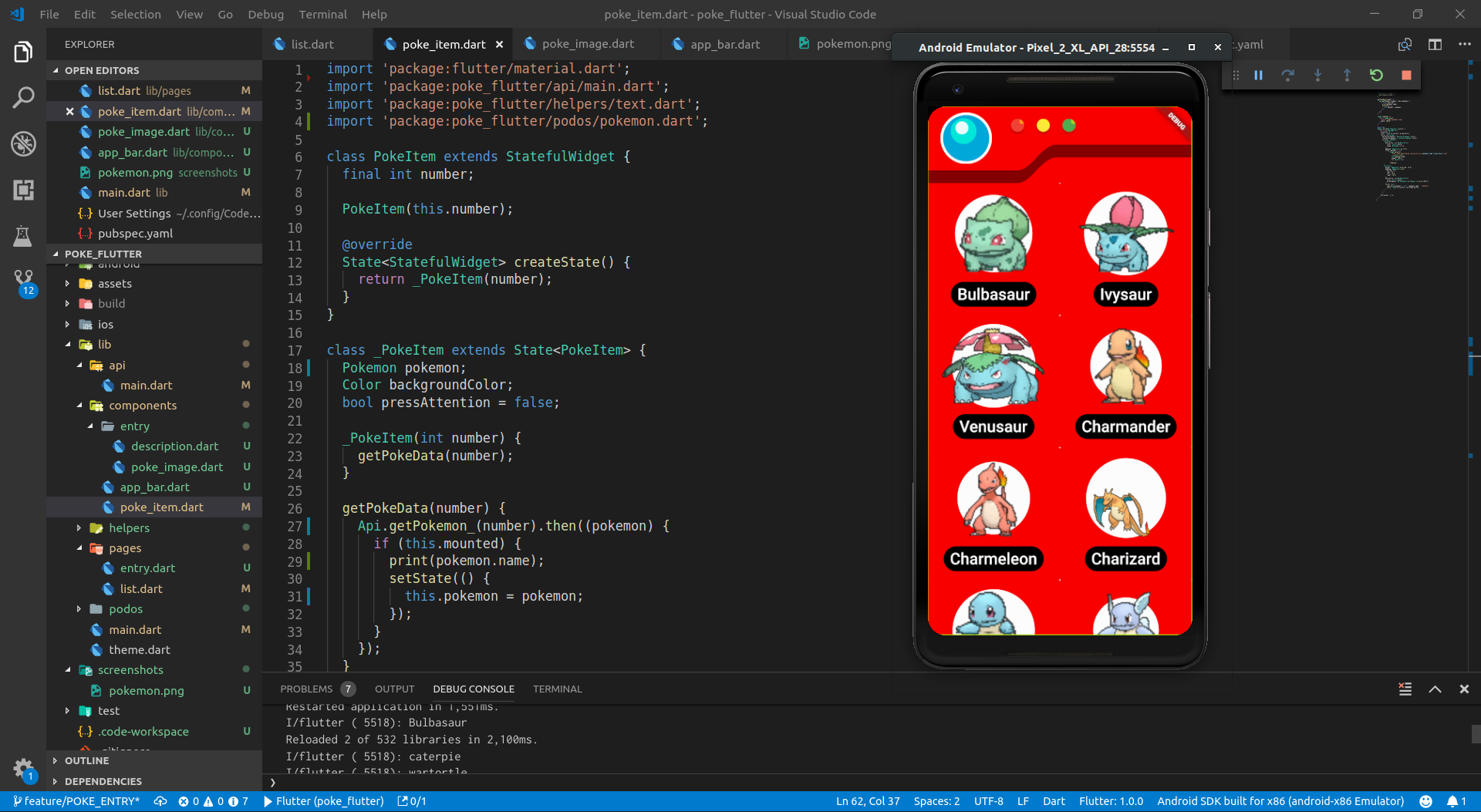
Task: Open the Explorer view in activity bar
Action: pos(23,52)
